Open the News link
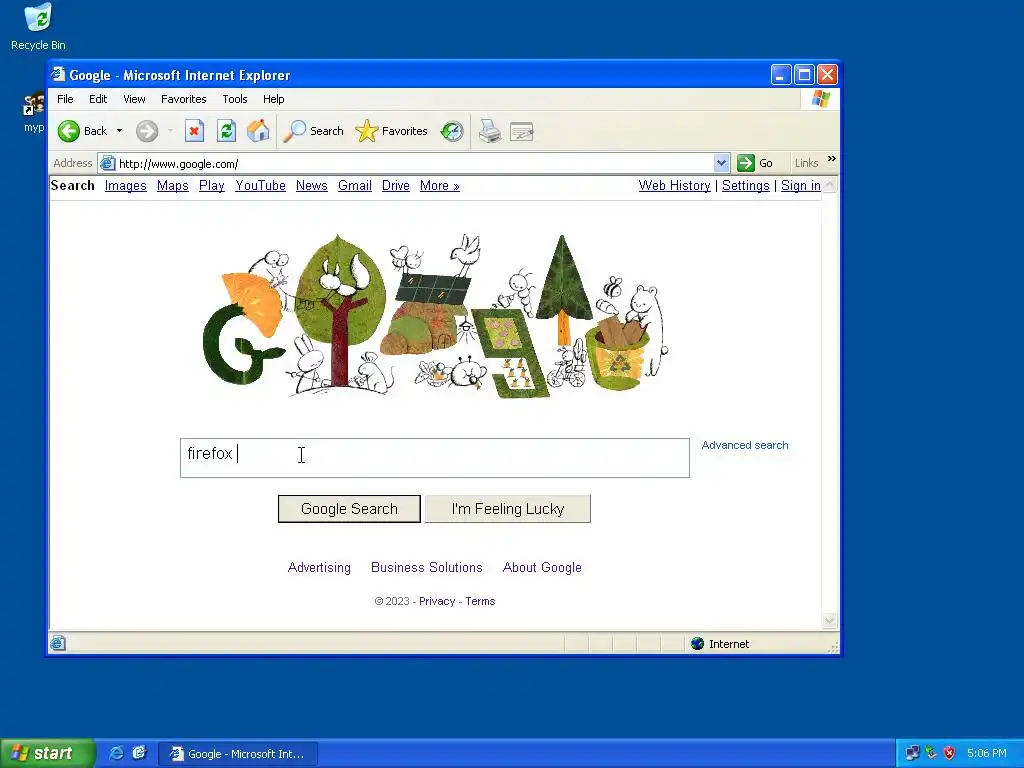Viewport: 1024px width, 768px height. (x=312, y=185)
